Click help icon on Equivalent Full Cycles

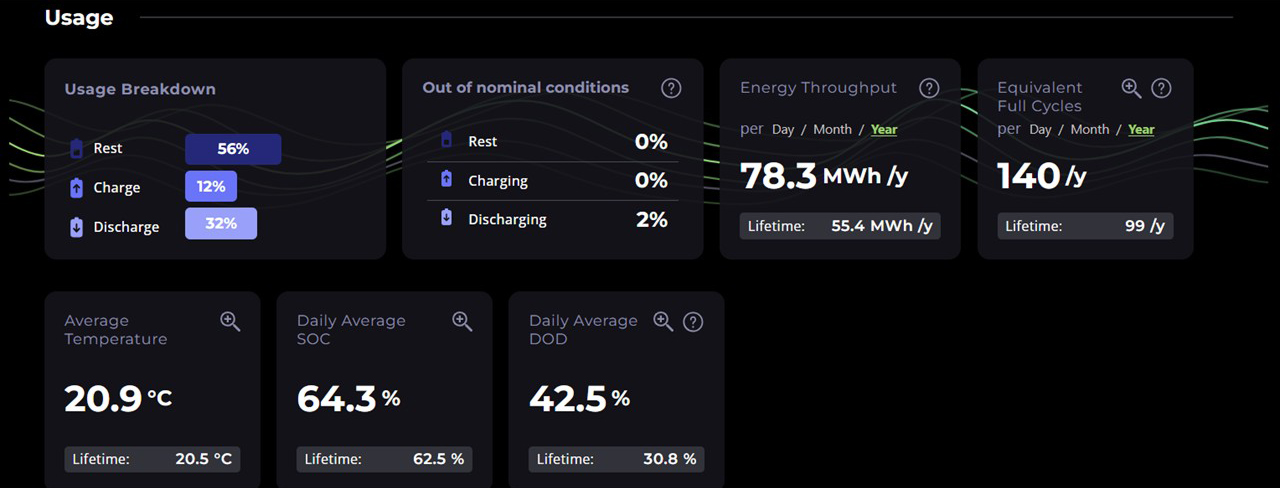(1161, 88)
